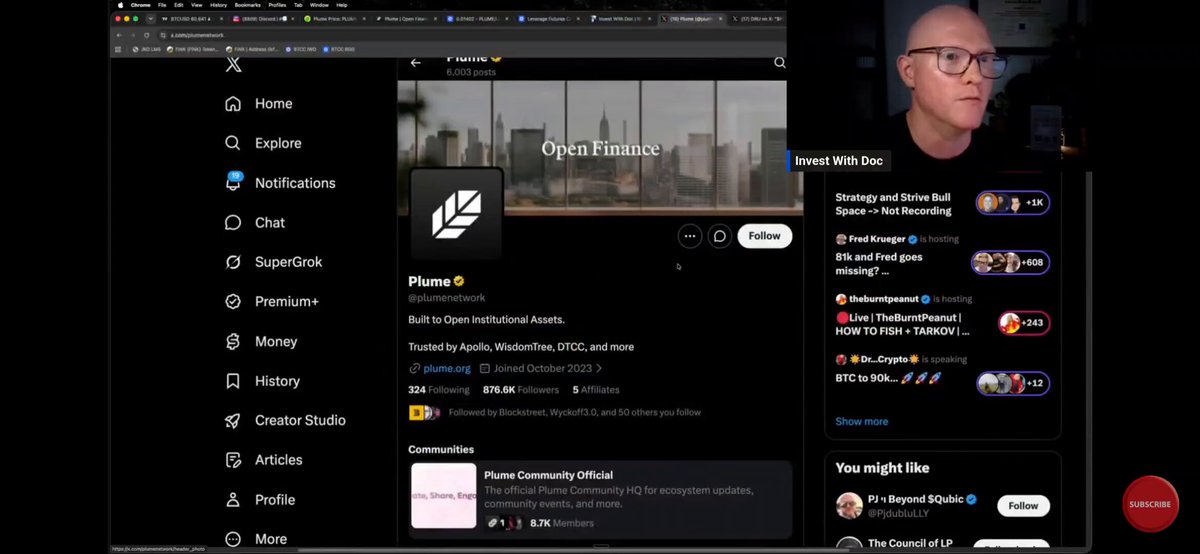Click Plume's leaf avatar picture

pyautogui.click(x=455, y=215)
